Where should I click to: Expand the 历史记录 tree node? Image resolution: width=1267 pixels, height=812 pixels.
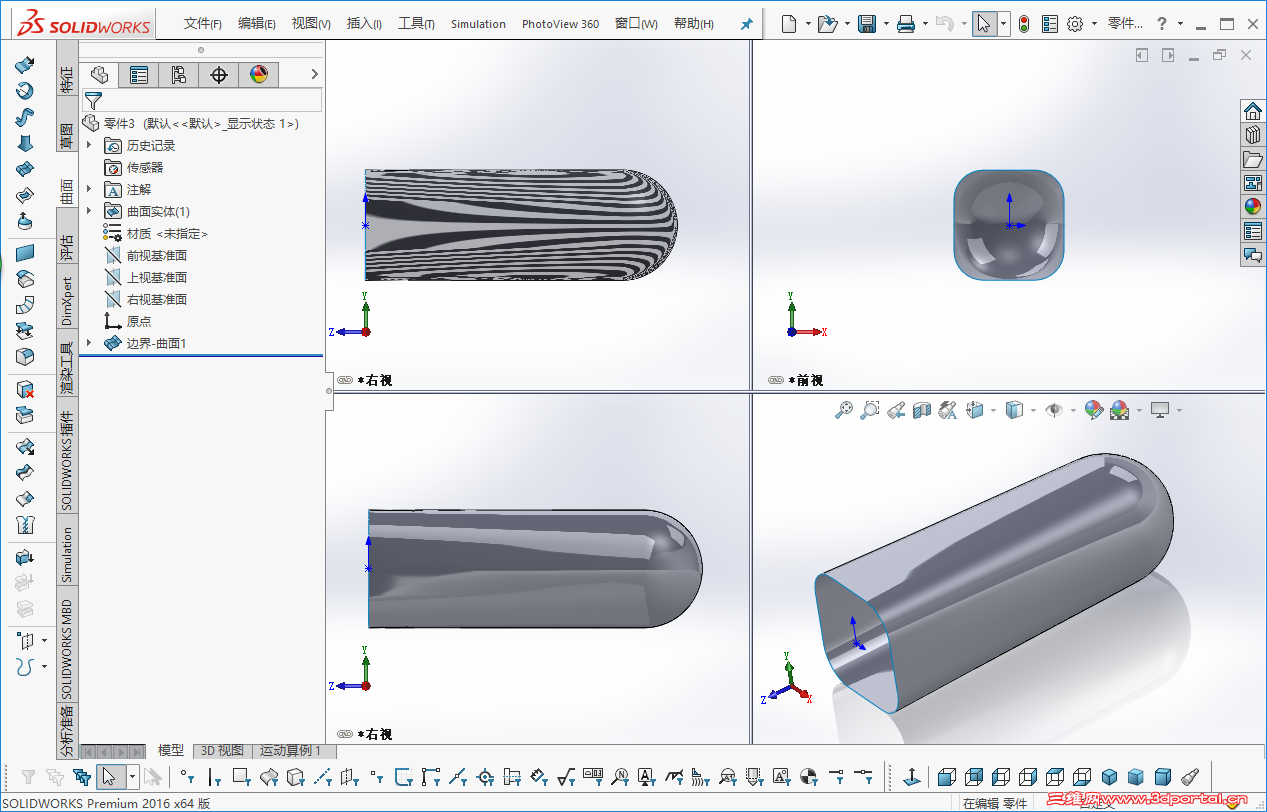[x=89, y=145]
